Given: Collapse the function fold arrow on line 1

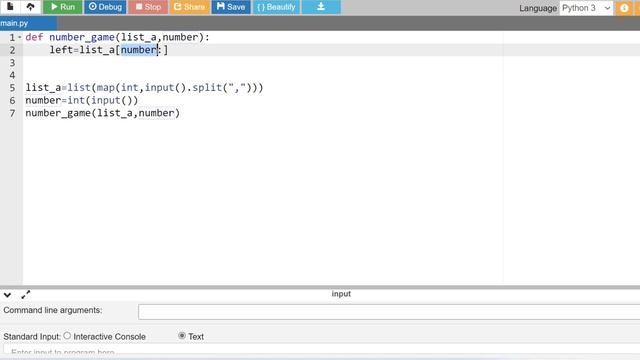Looking at the screenshot, I should click(x=20, y=37).
